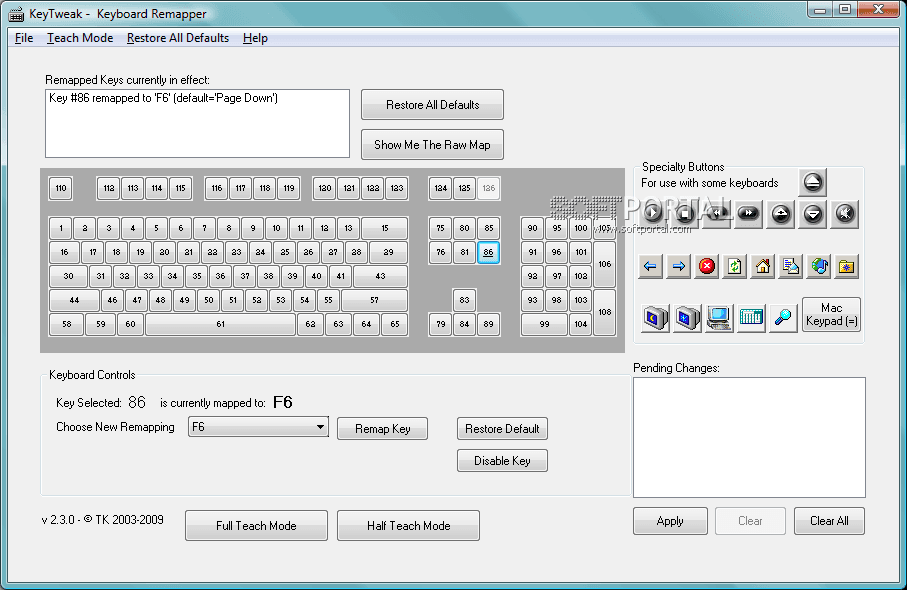Select the Stop media specialty button
This screenshot has height=590, width=907.
tap(685, 214)
